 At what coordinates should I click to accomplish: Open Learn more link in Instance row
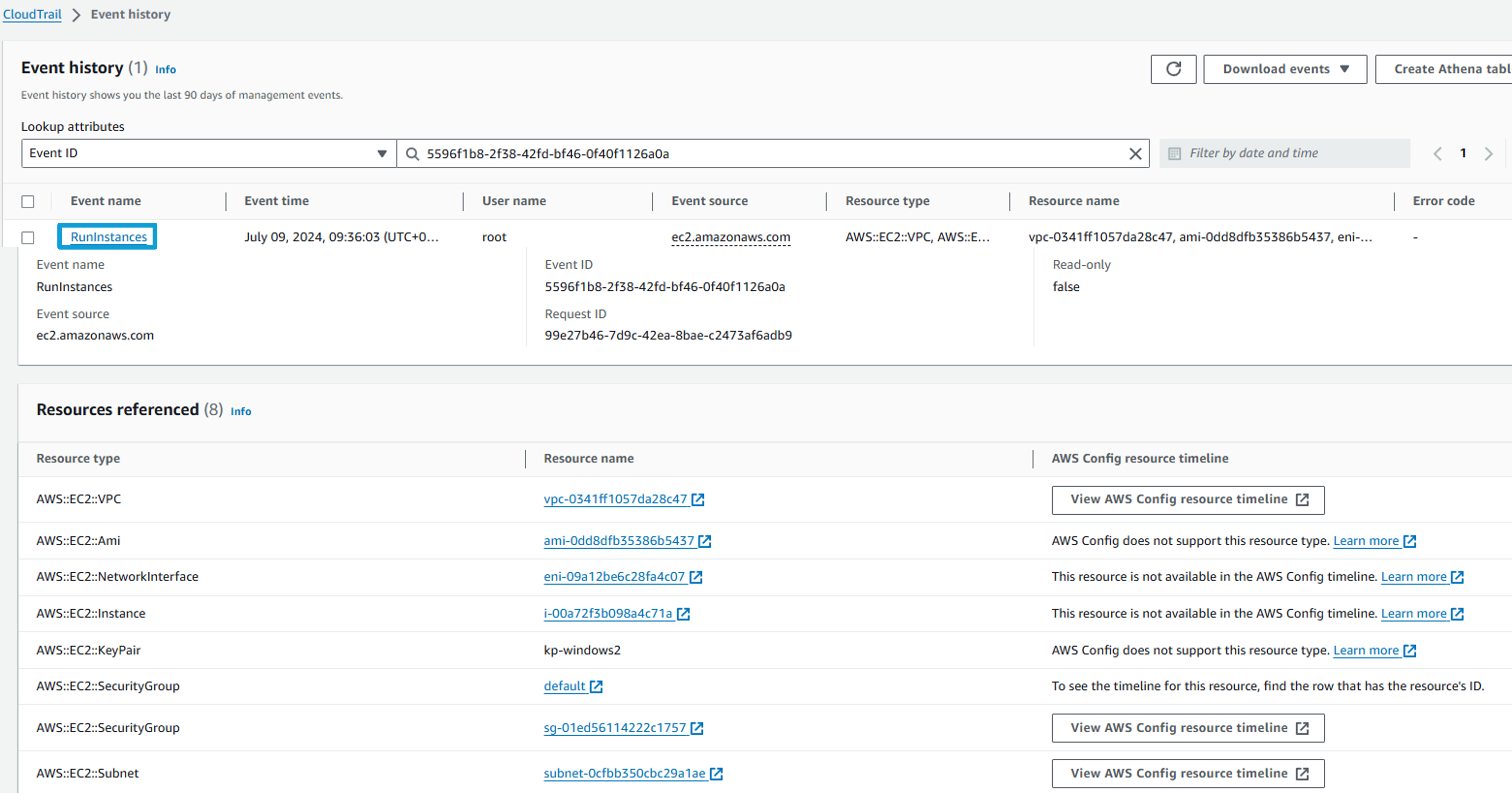[1413, 613]
